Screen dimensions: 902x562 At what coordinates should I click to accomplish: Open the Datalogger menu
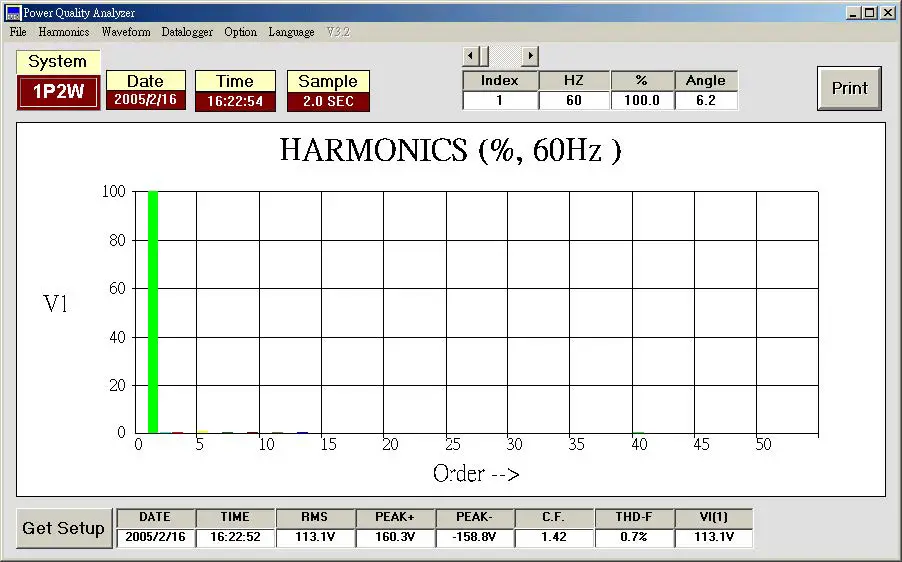click(x=187, y=32)
